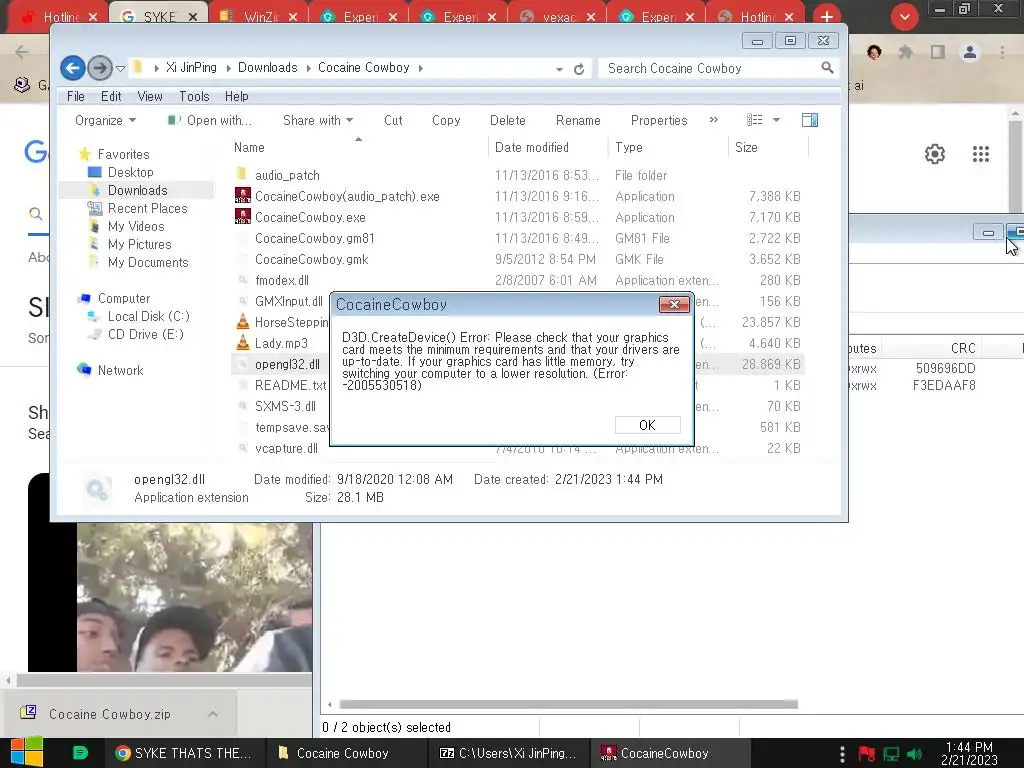
Task: Select the Lady.mp3 VLC cone icon
Action: (x=242, y=342)
